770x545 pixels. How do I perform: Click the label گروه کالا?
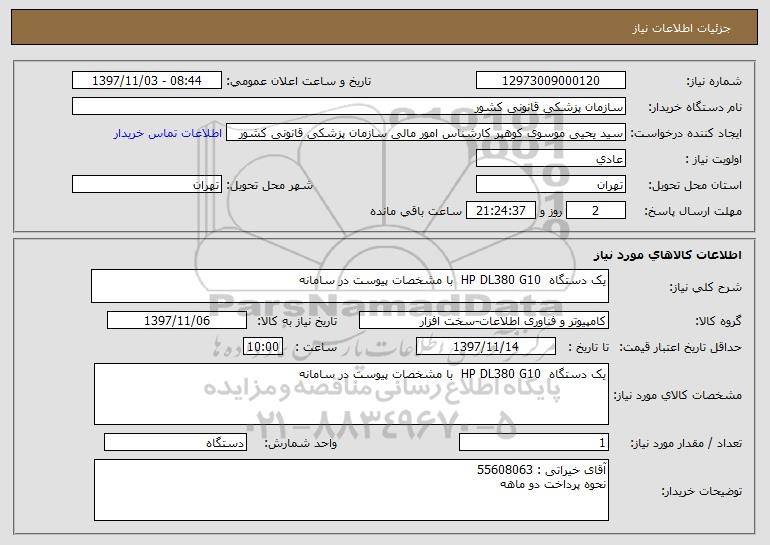click(x=718, y=322)
